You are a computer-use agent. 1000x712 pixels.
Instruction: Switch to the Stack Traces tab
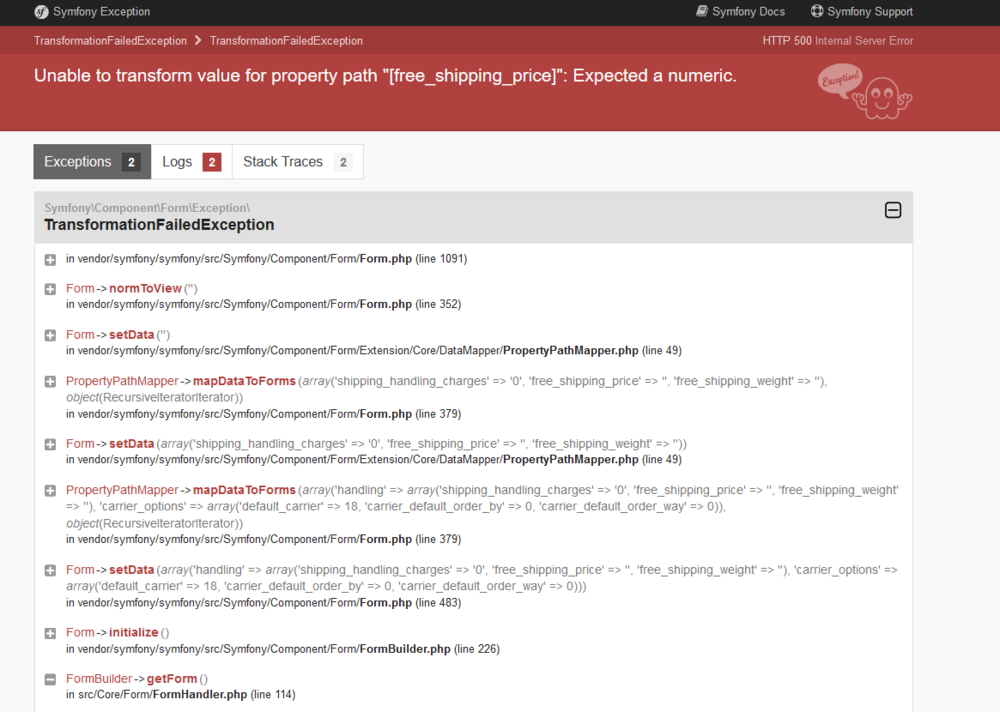point(284,161)
